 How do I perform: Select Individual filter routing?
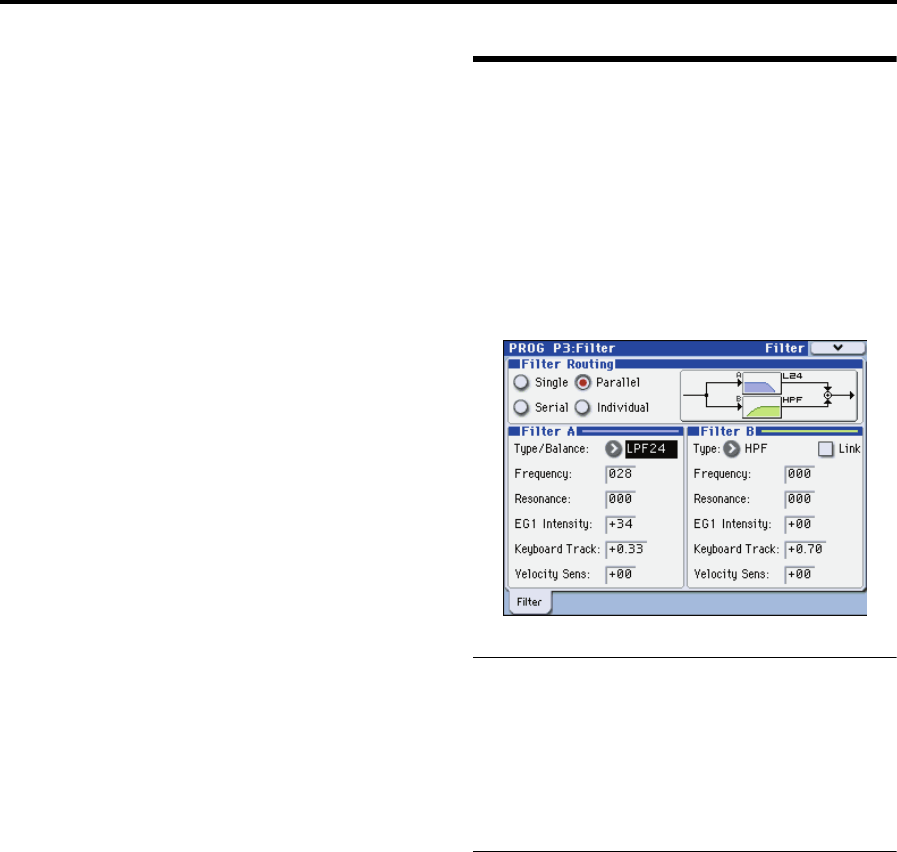coord(583,407)
